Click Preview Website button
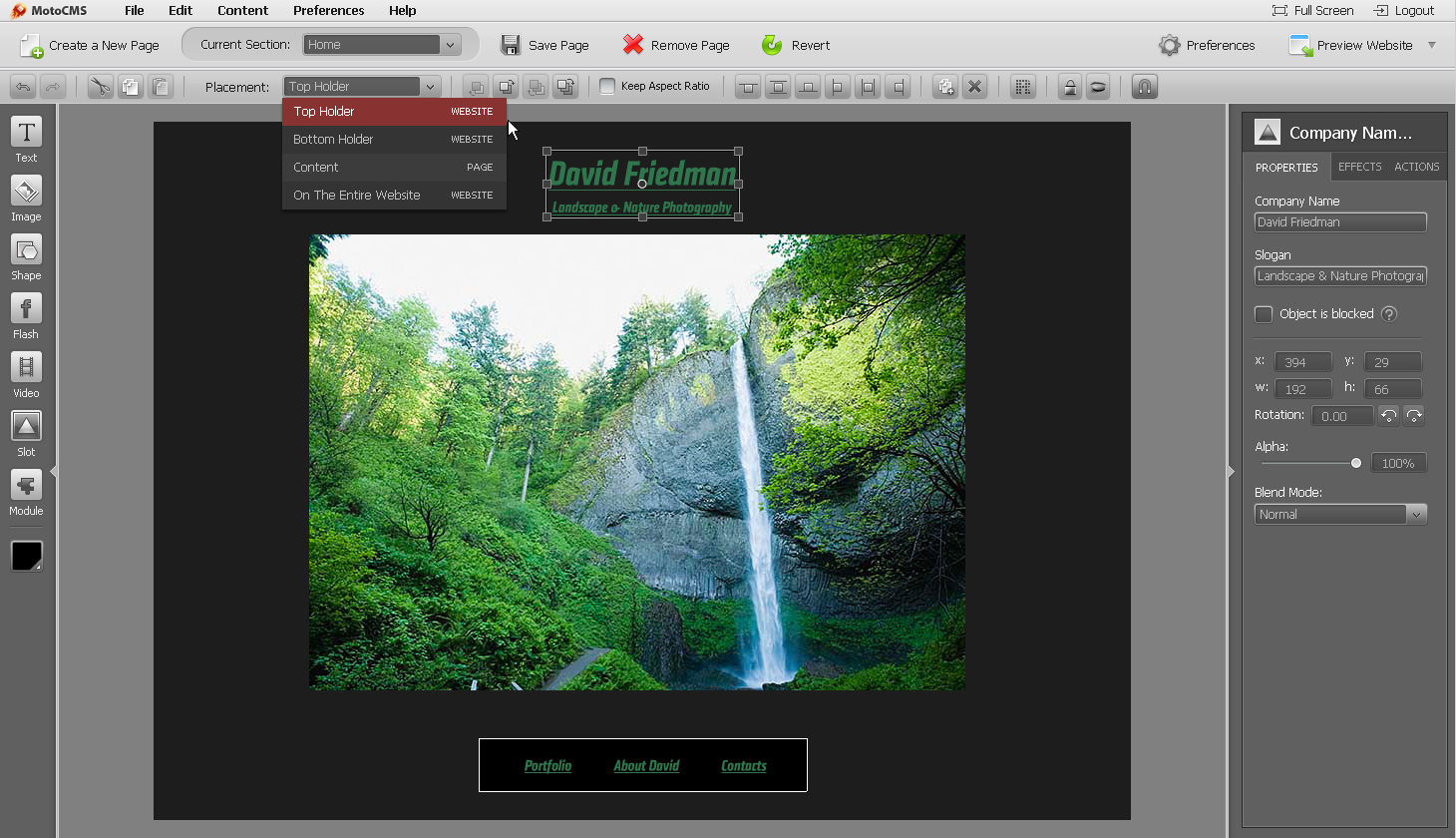This screenshot has height=838, width=1456. click(1352, 45)
